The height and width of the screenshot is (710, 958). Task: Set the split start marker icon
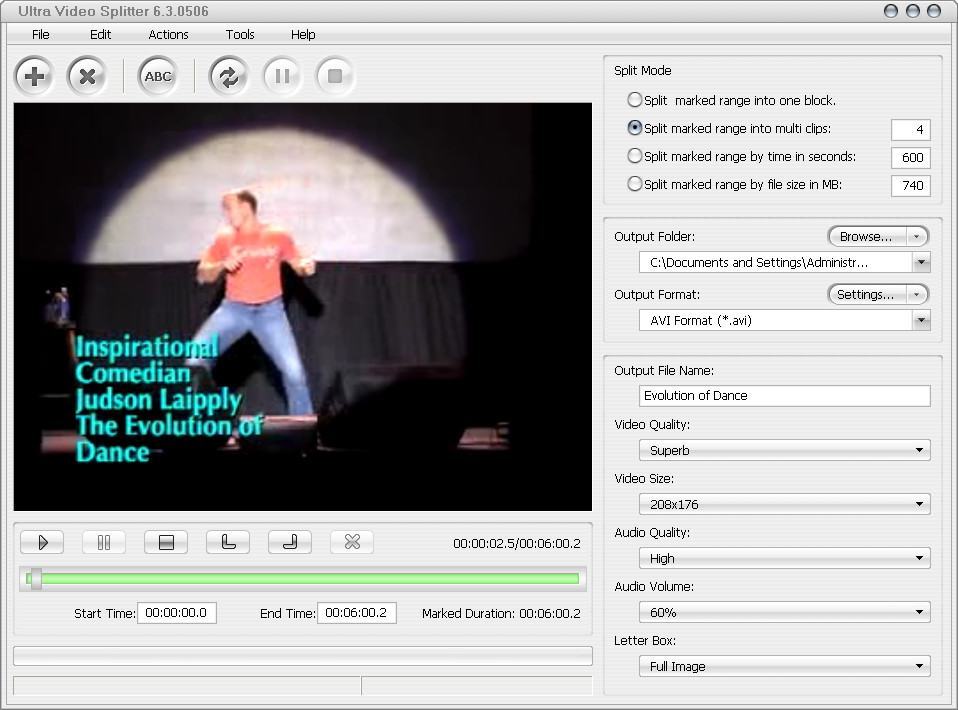pos(228,542)
